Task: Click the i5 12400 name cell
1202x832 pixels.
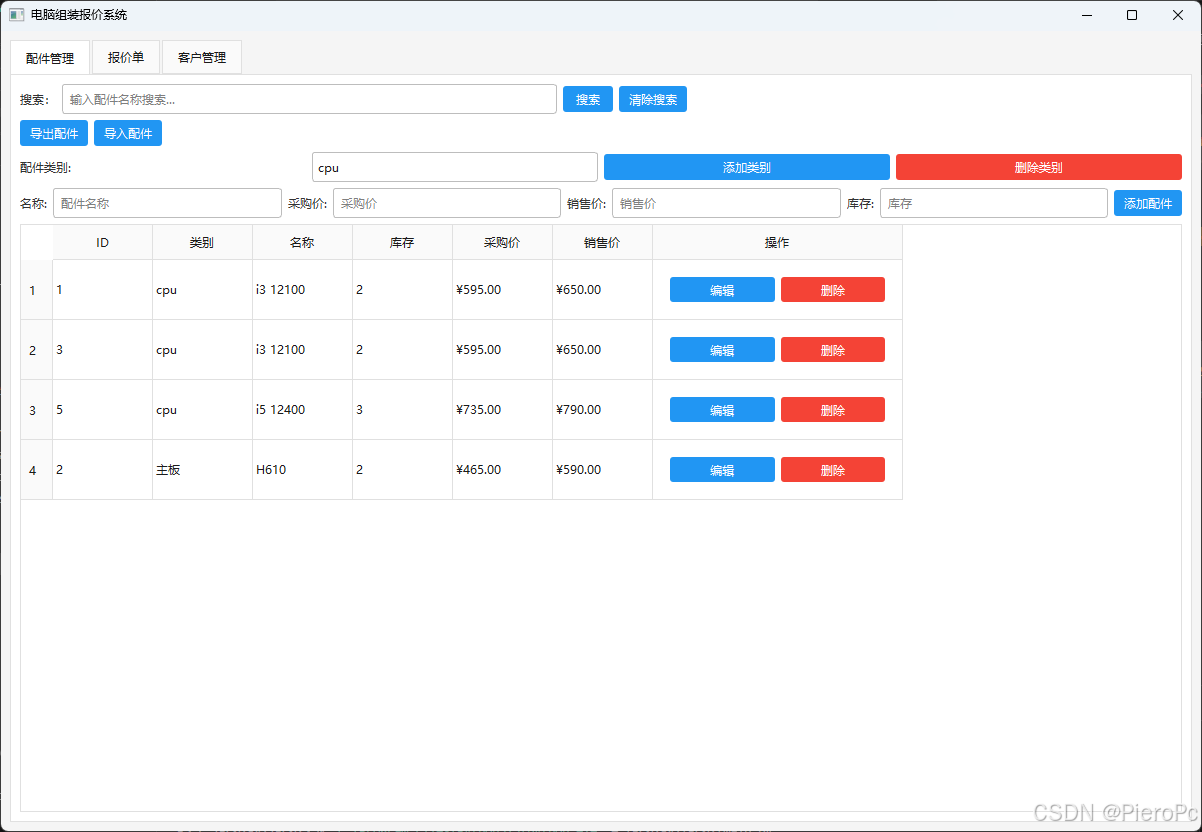Action: [x=302, y=410]
